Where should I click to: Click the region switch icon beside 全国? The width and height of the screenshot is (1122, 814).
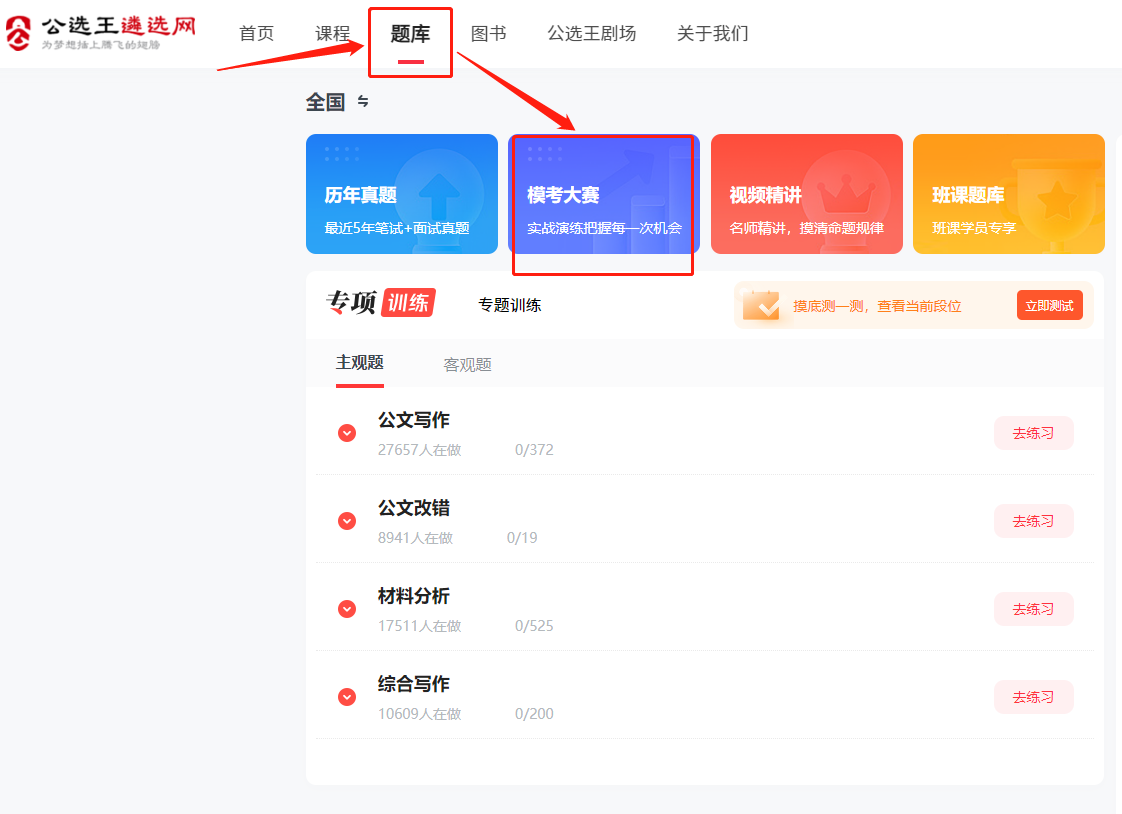[363, 102]
